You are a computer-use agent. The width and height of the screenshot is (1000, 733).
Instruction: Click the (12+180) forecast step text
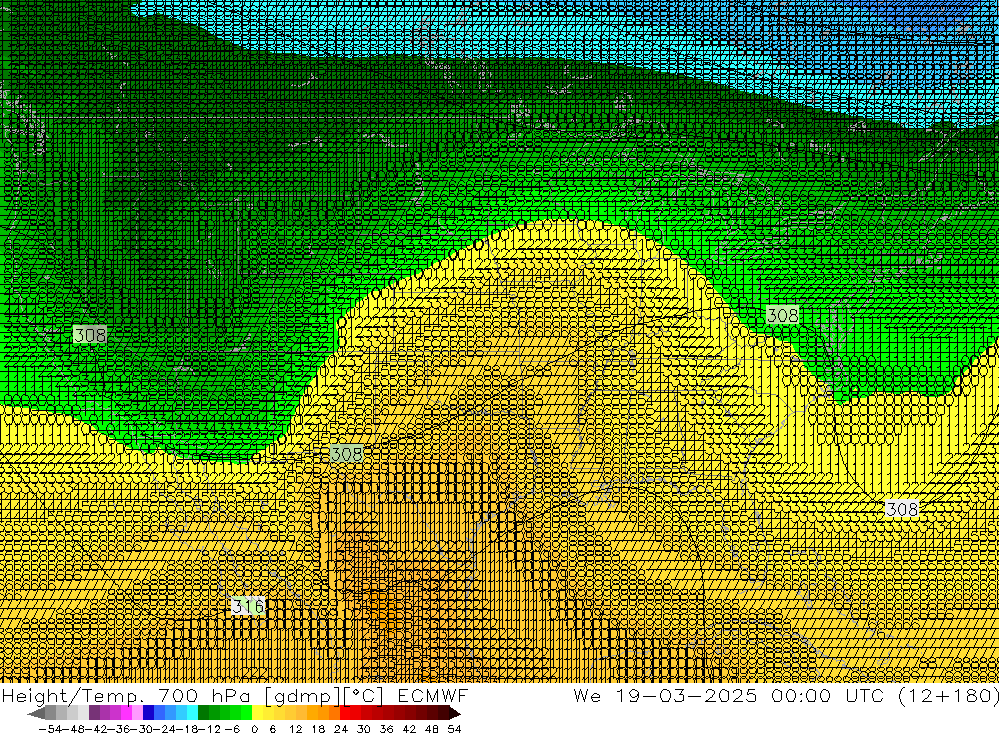click(x=949, y=695)
